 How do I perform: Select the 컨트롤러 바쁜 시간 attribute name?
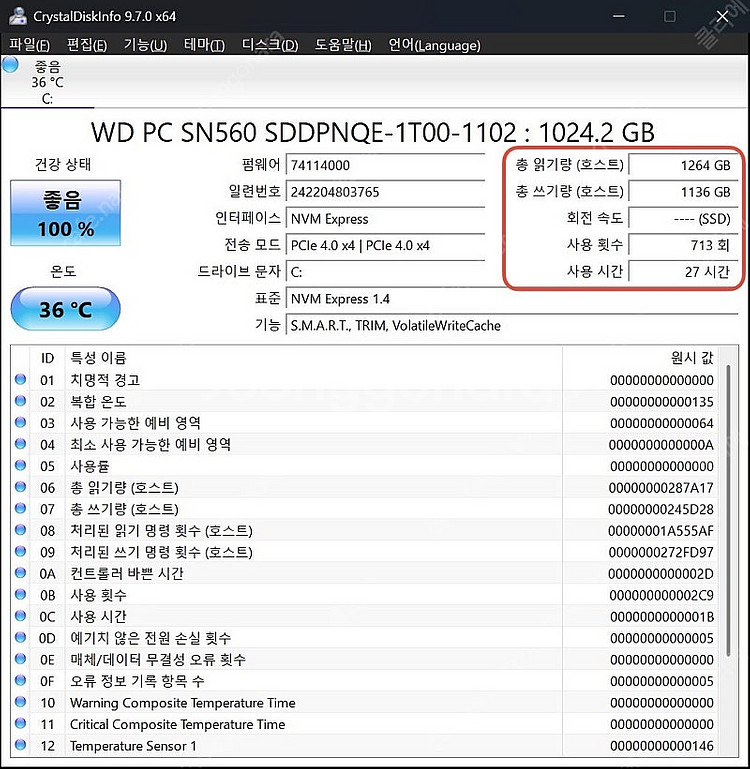pyautogui.click(x=127, y=573)
